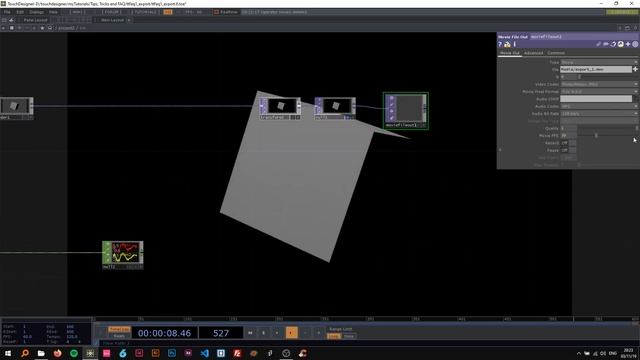Open the operator help question-mark icon
The width and height of the screenshot is (640, 360).
(500, 44)
